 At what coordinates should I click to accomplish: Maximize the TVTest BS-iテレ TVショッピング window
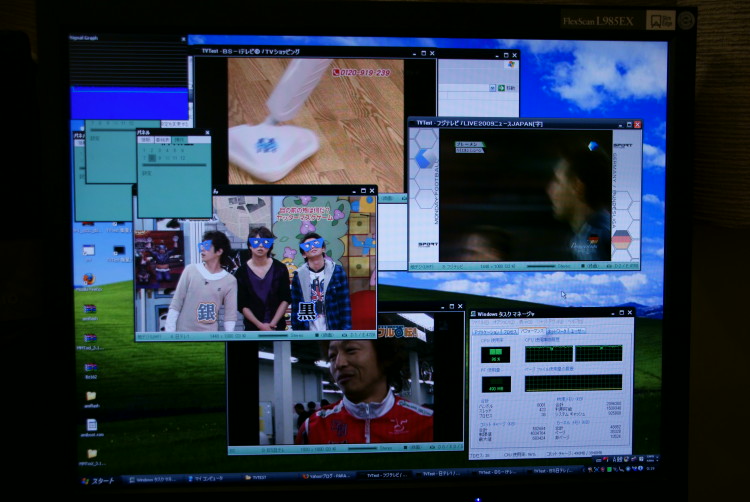click(x=423, y=53)
